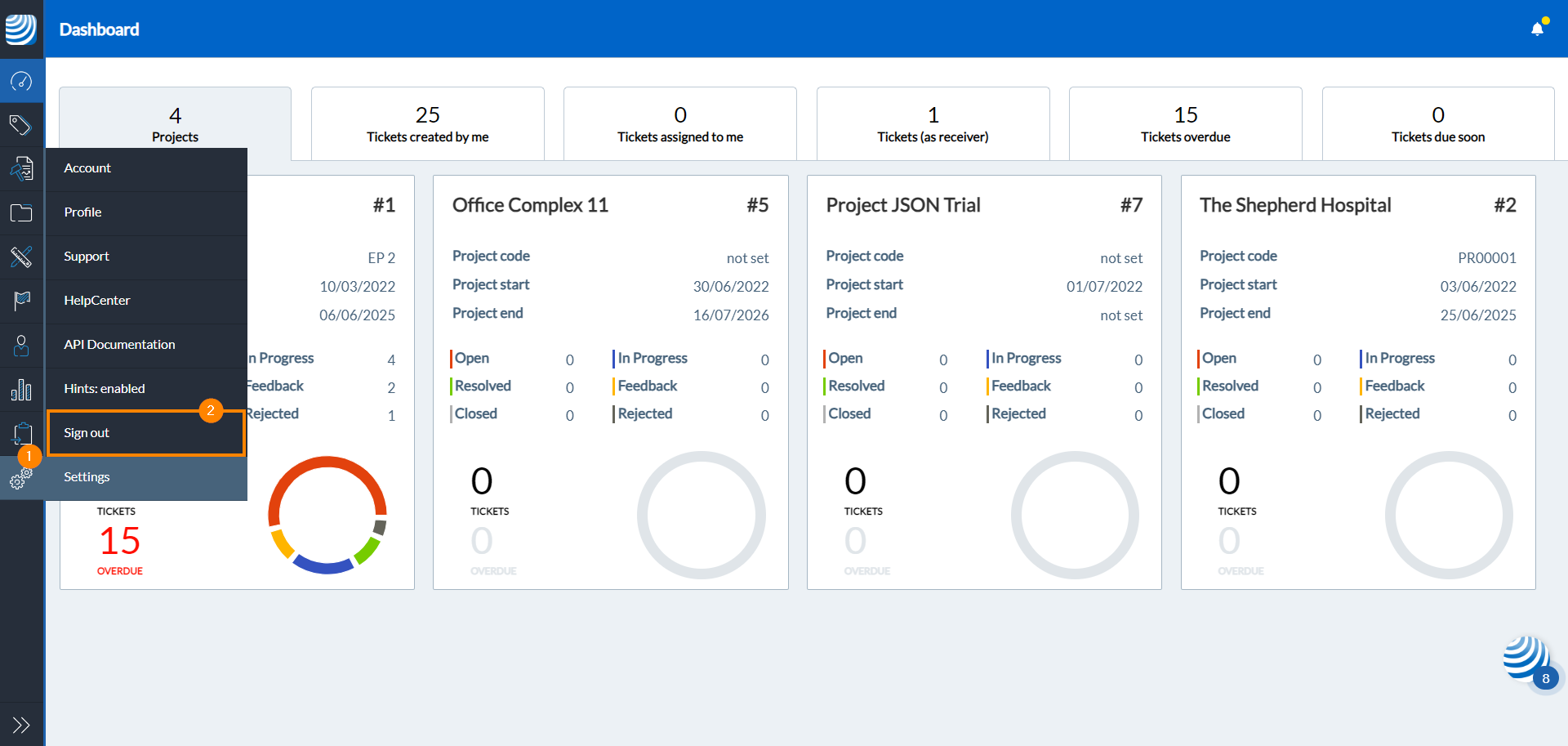Click the colored ticket status donut chart
The height and width of the screenshot is (746, 1568).
pos(327,515)
